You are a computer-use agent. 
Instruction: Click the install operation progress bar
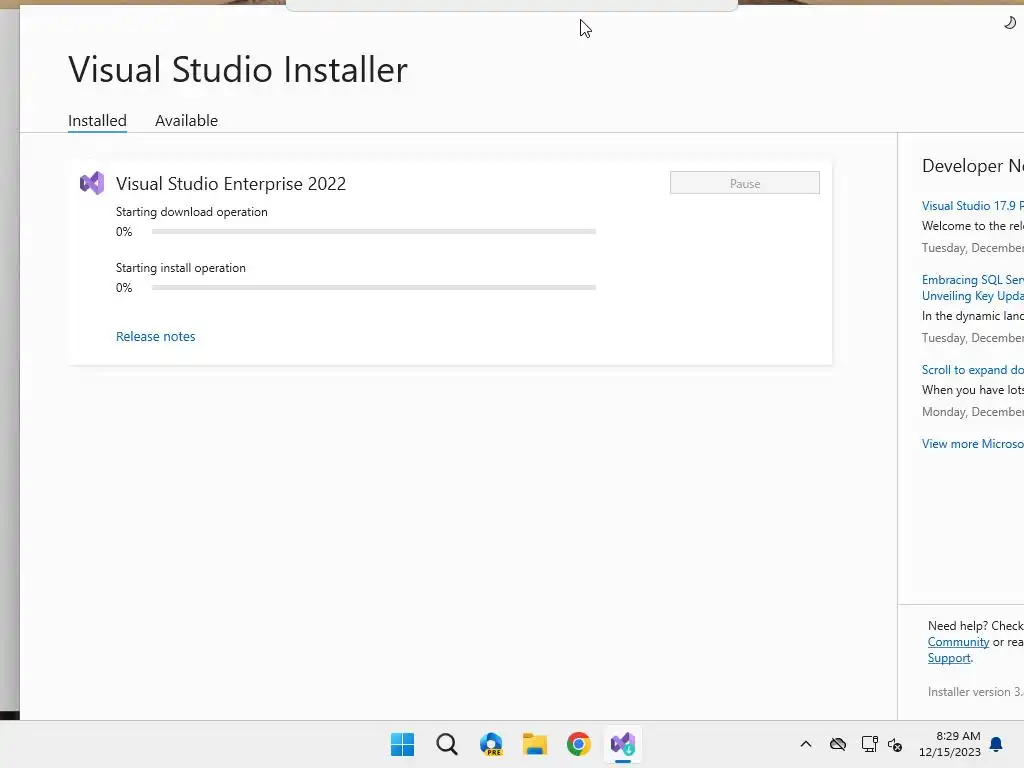(x=374, y=287)
